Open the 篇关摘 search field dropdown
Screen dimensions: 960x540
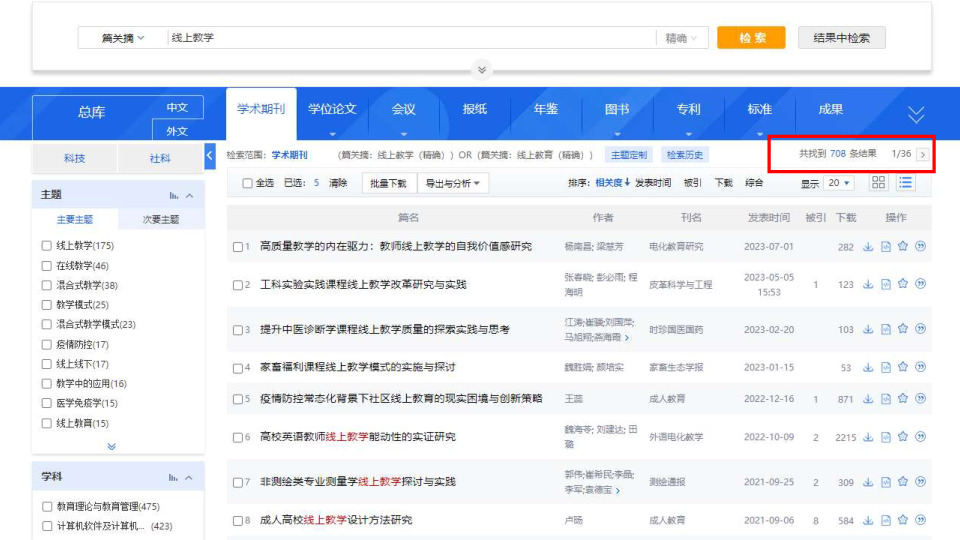122,38
